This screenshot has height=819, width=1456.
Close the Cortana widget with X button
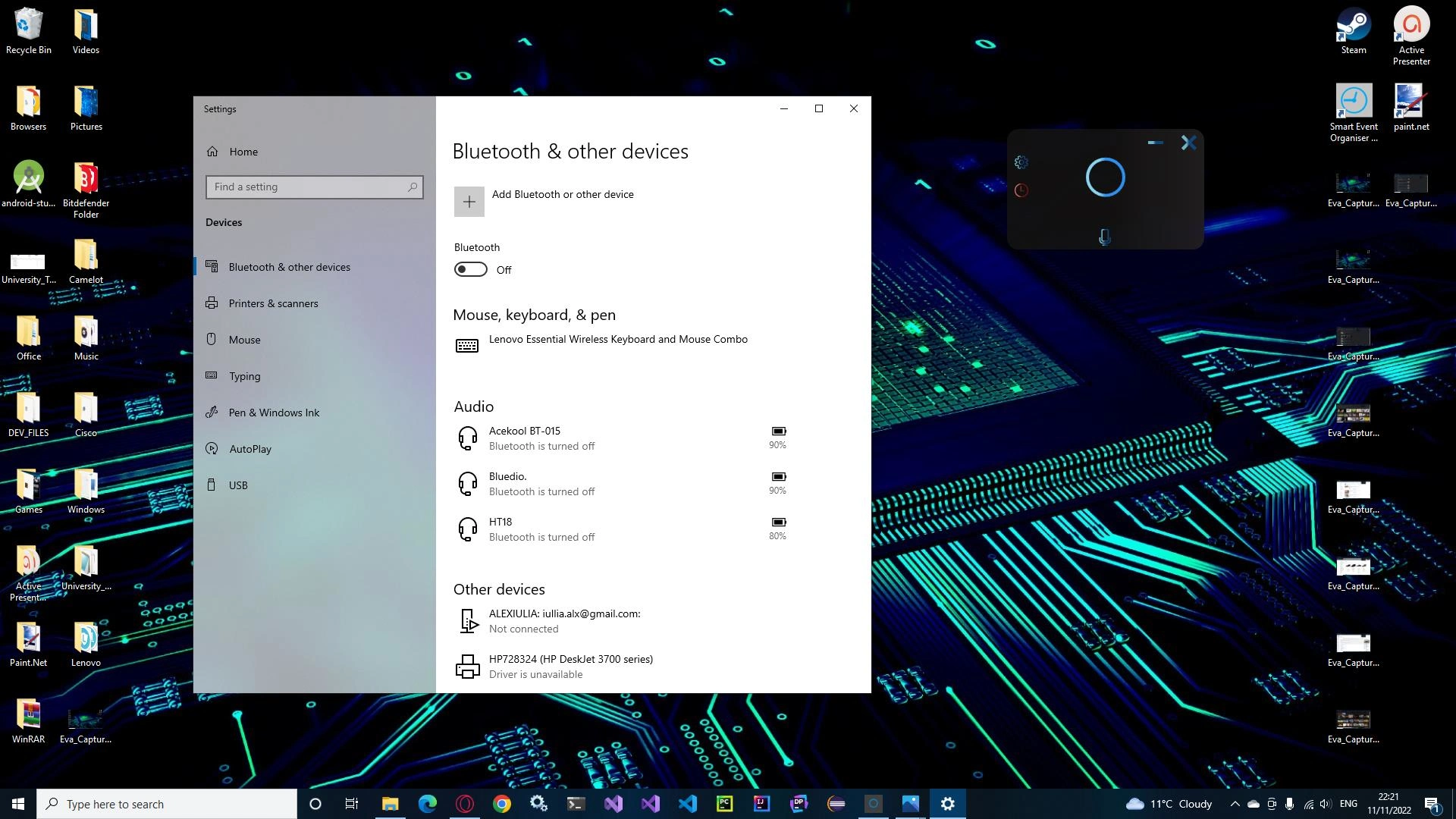pos(1188,143)
